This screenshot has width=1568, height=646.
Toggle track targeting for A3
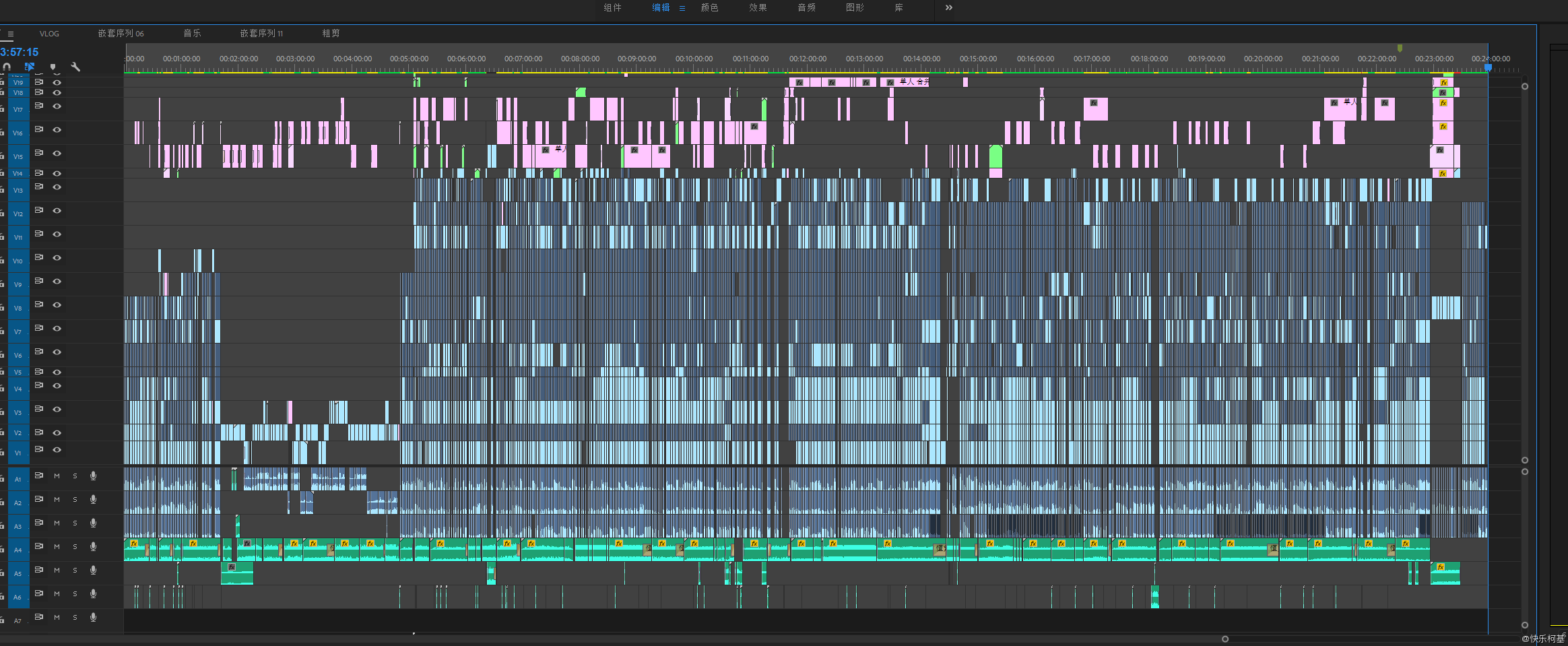click(18, 526)
